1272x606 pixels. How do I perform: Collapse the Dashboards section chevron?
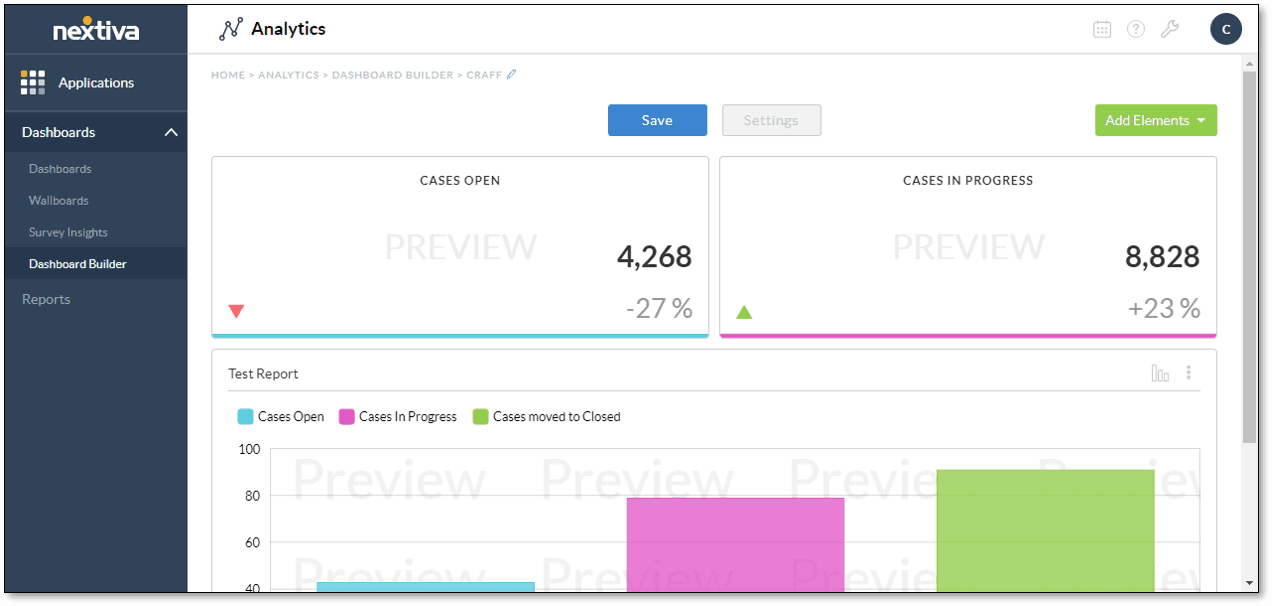(x=171, y=132)
